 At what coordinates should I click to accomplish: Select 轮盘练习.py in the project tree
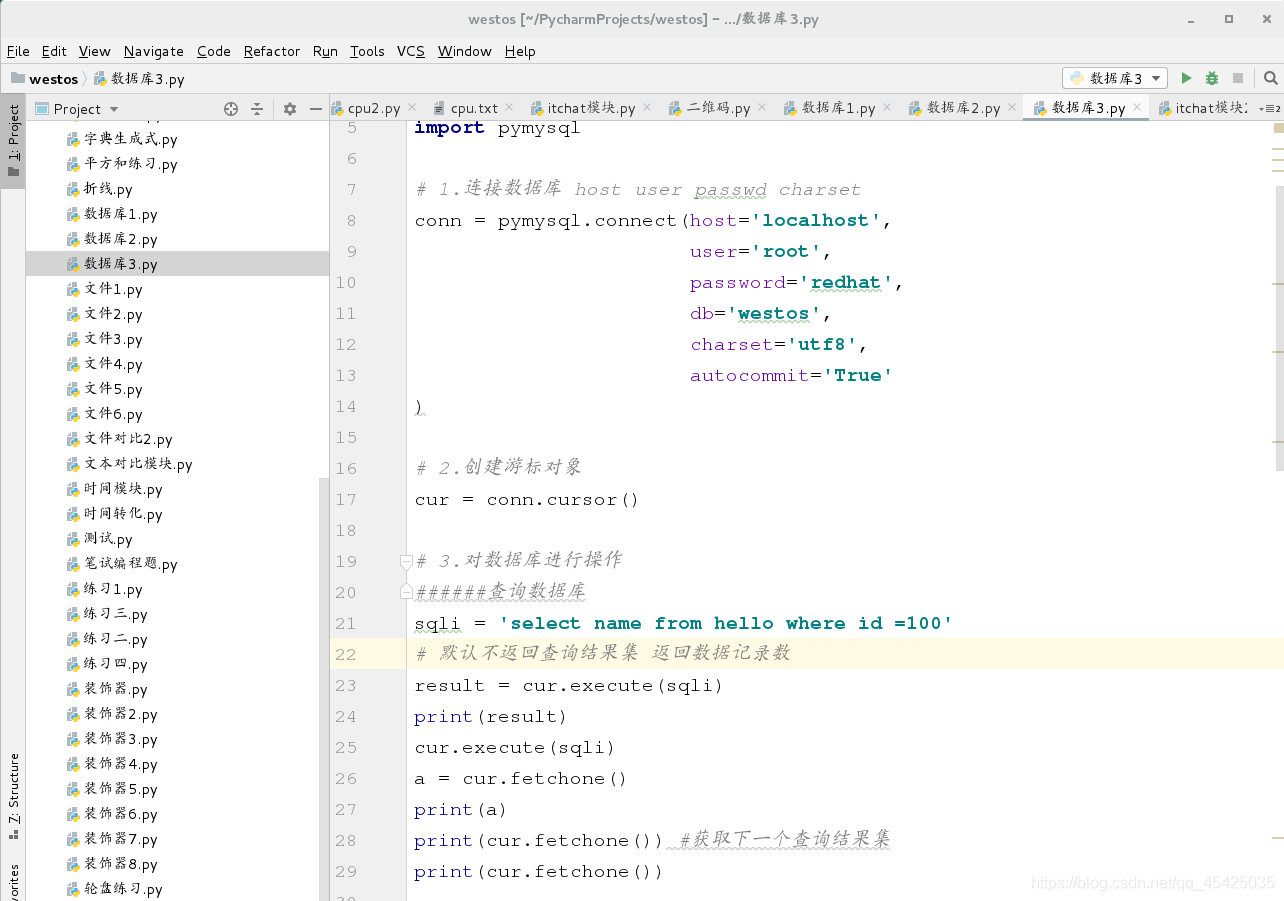point(114,889)
